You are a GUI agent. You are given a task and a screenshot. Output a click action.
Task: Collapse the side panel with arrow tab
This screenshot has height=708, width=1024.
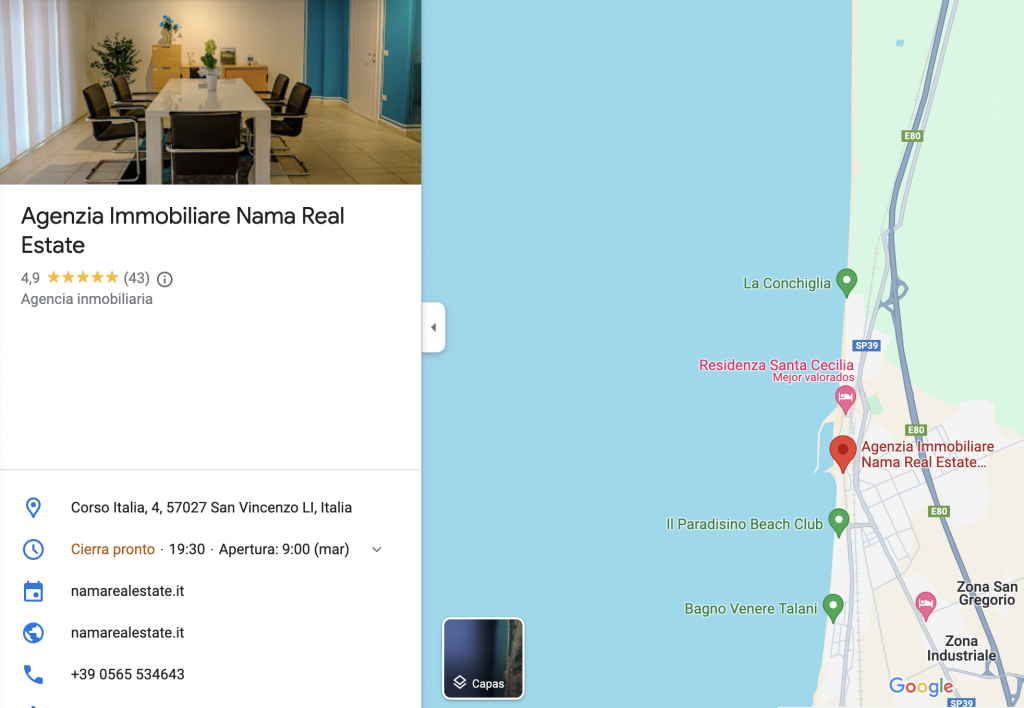(x=434, y=327)
